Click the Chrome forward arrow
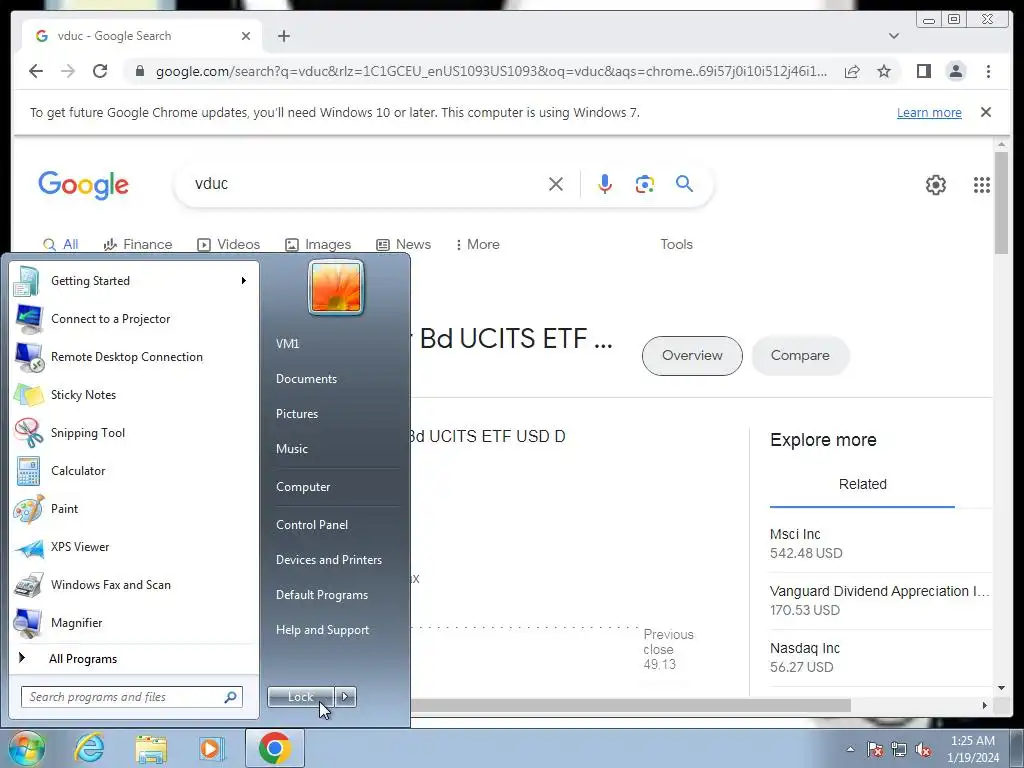The width and height of the screenshot is (1024, 768). (x=68, y=71)
